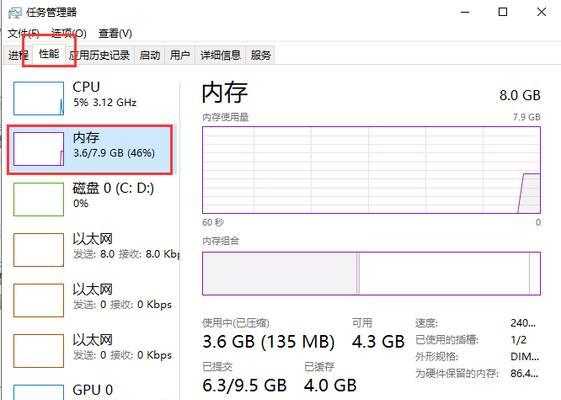
Task: Select the GPU 0 performance entry
Action: [93, 390]
